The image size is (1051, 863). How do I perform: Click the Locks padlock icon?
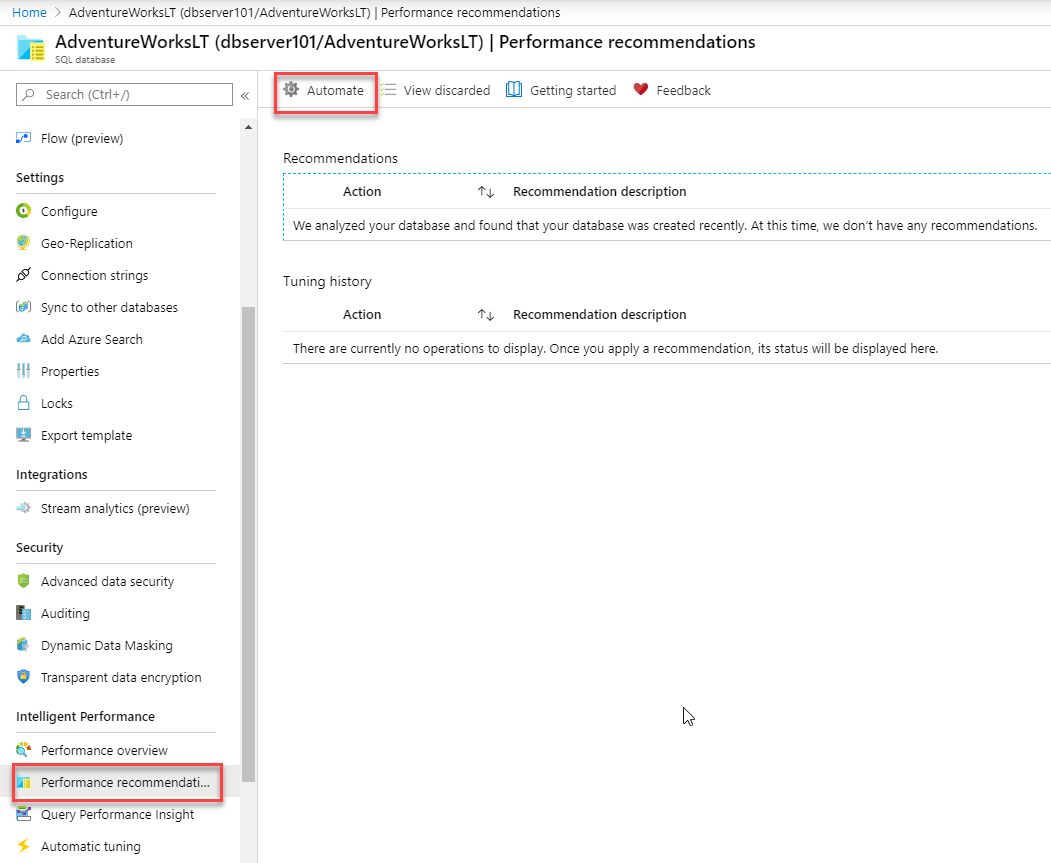[23, 403]
